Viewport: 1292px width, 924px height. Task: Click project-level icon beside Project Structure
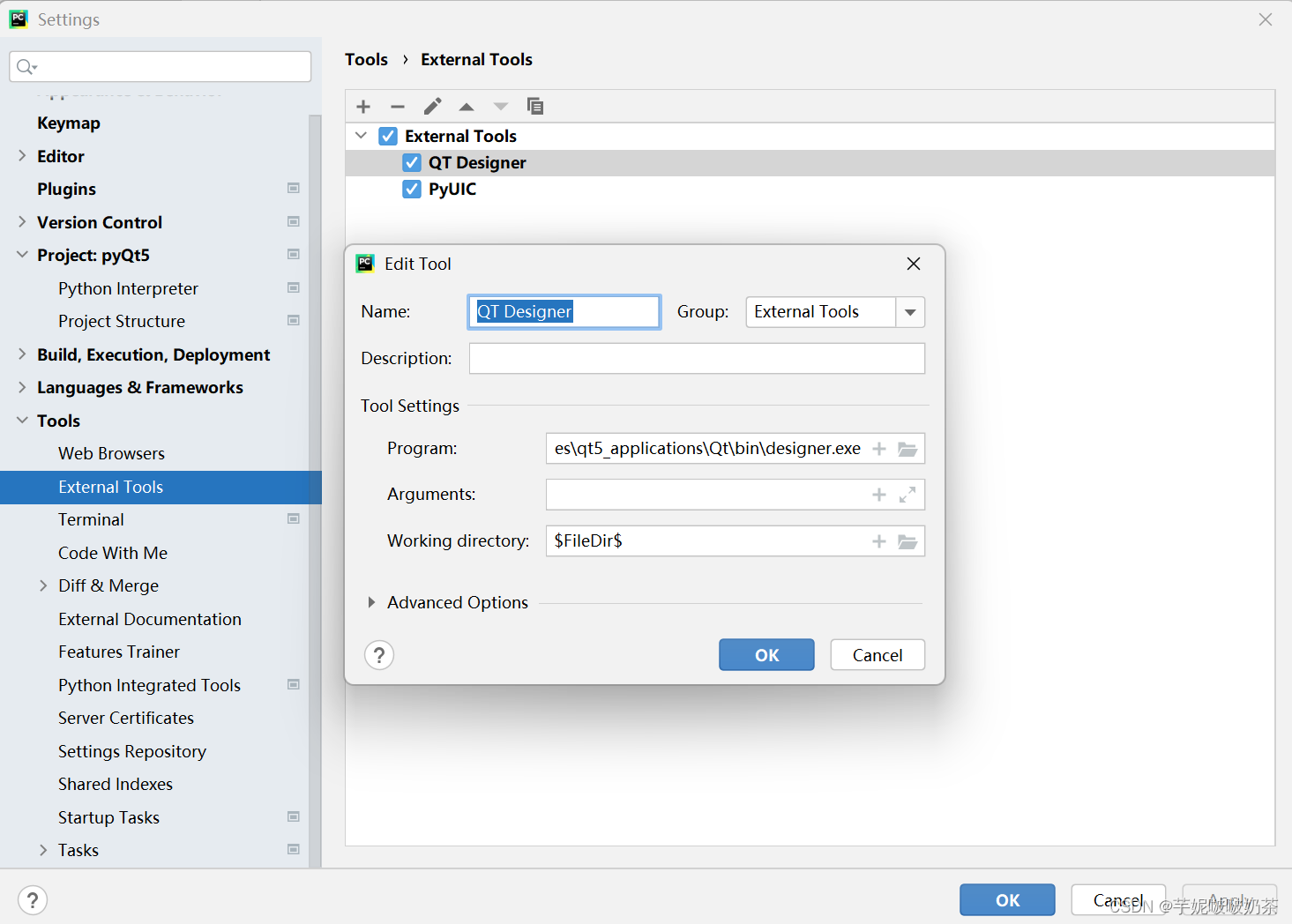coord(294,320)
